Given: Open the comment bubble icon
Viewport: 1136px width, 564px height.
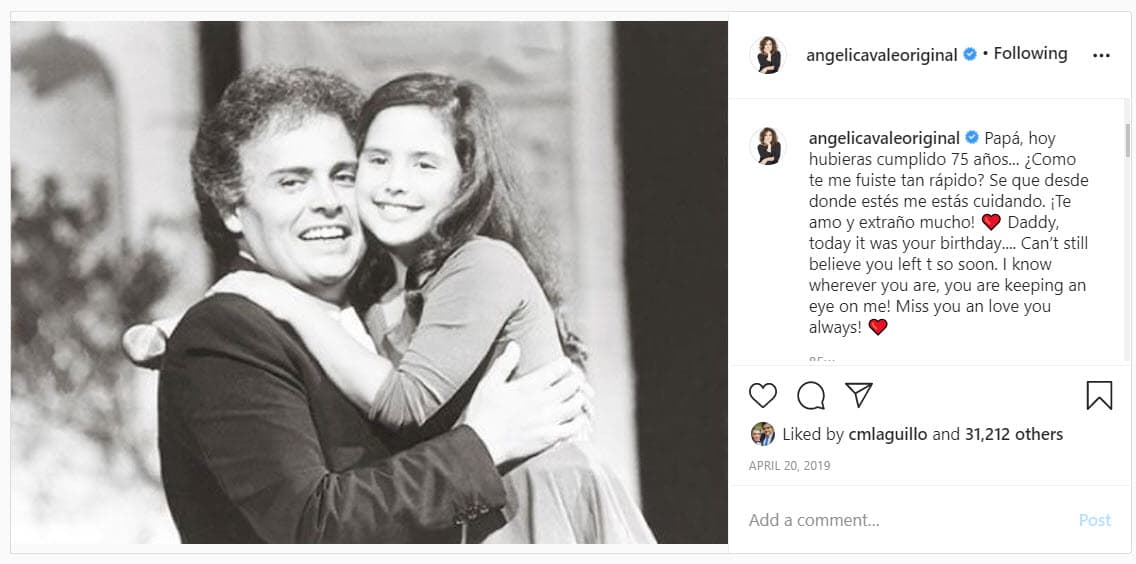Looking at the screenshot, I should (x=811, y=395).
